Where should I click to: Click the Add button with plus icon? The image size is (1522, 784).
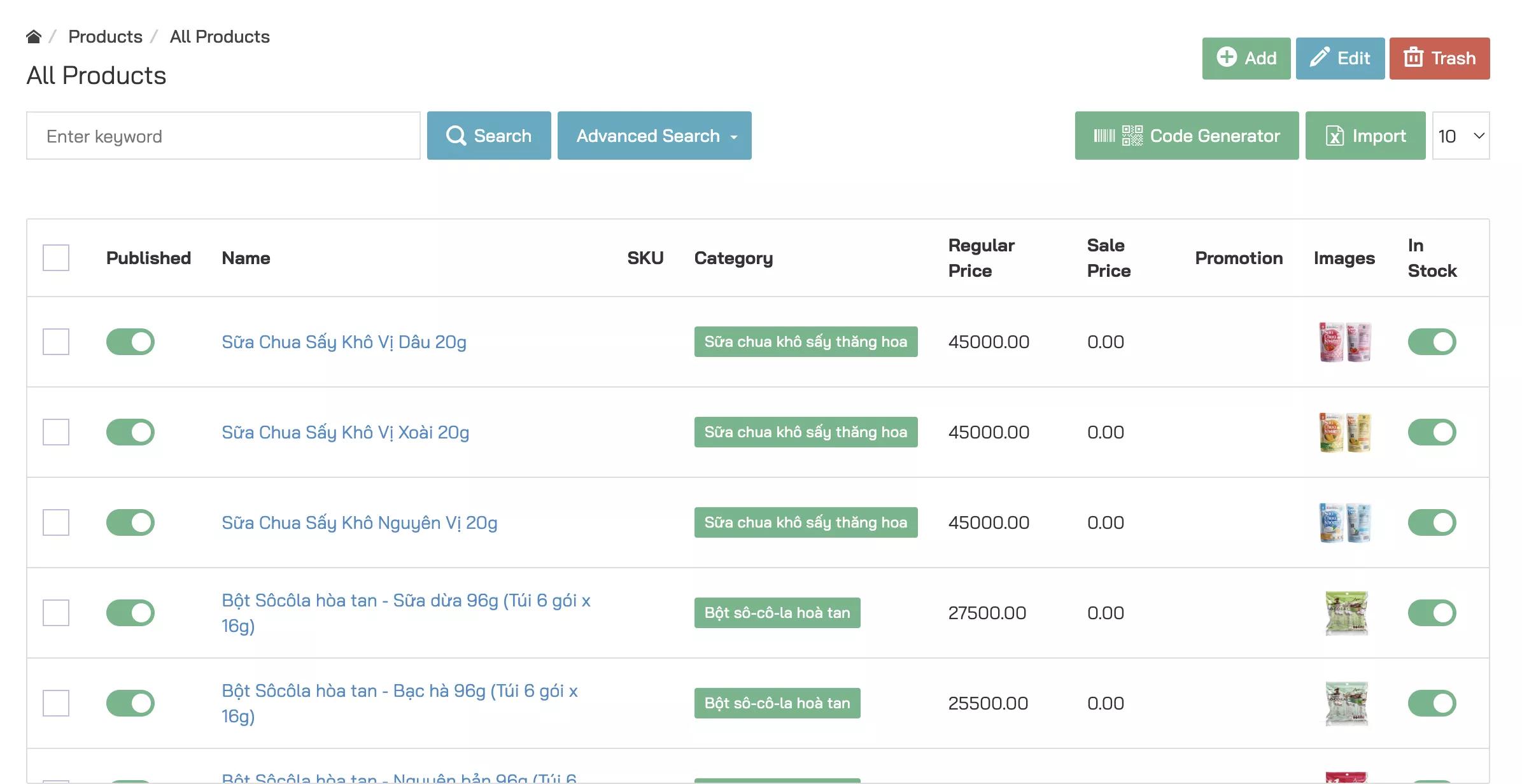(1246, 59)
